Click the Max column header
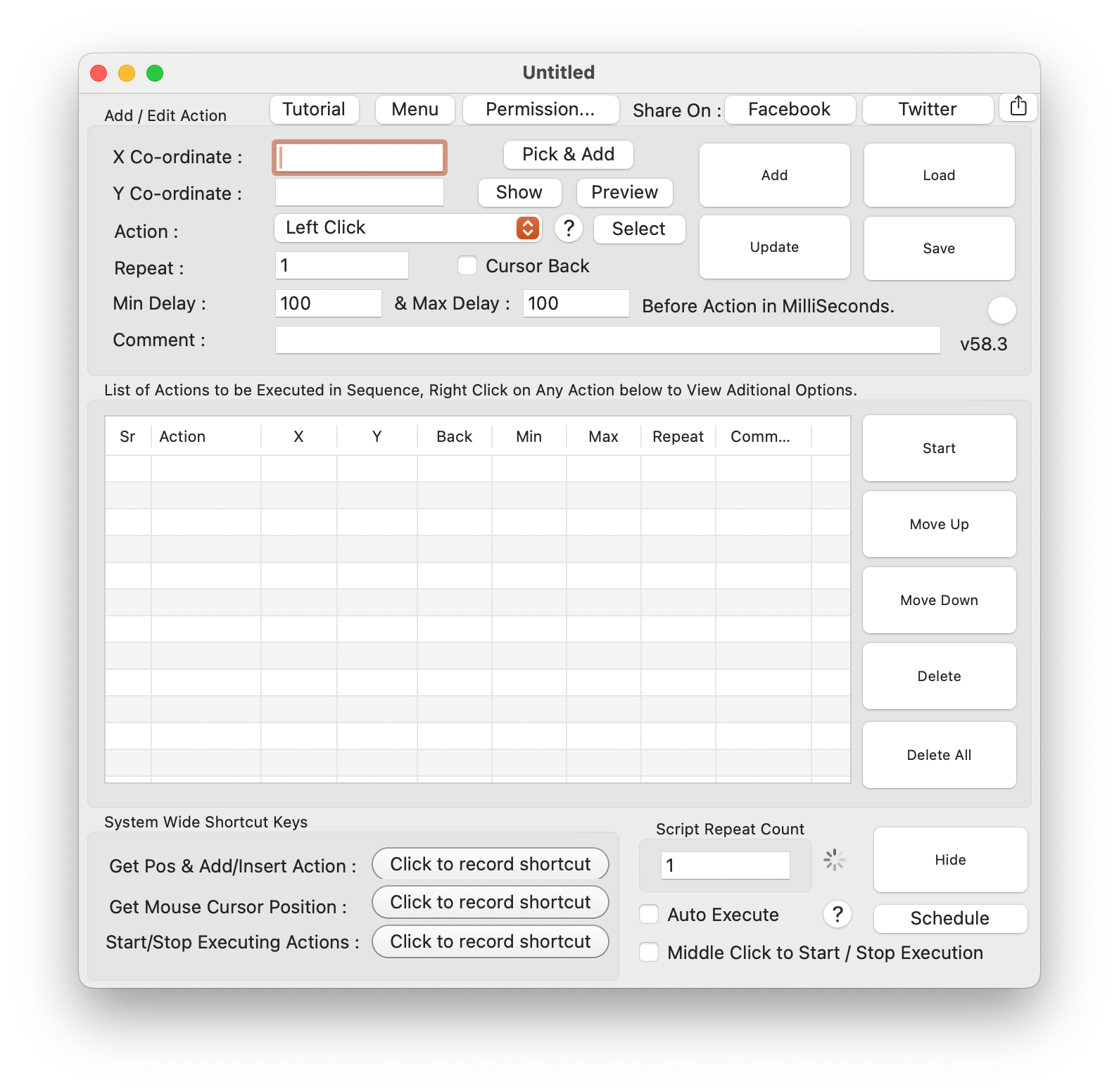This screenshot has height=1092, width=1119. 603,436
